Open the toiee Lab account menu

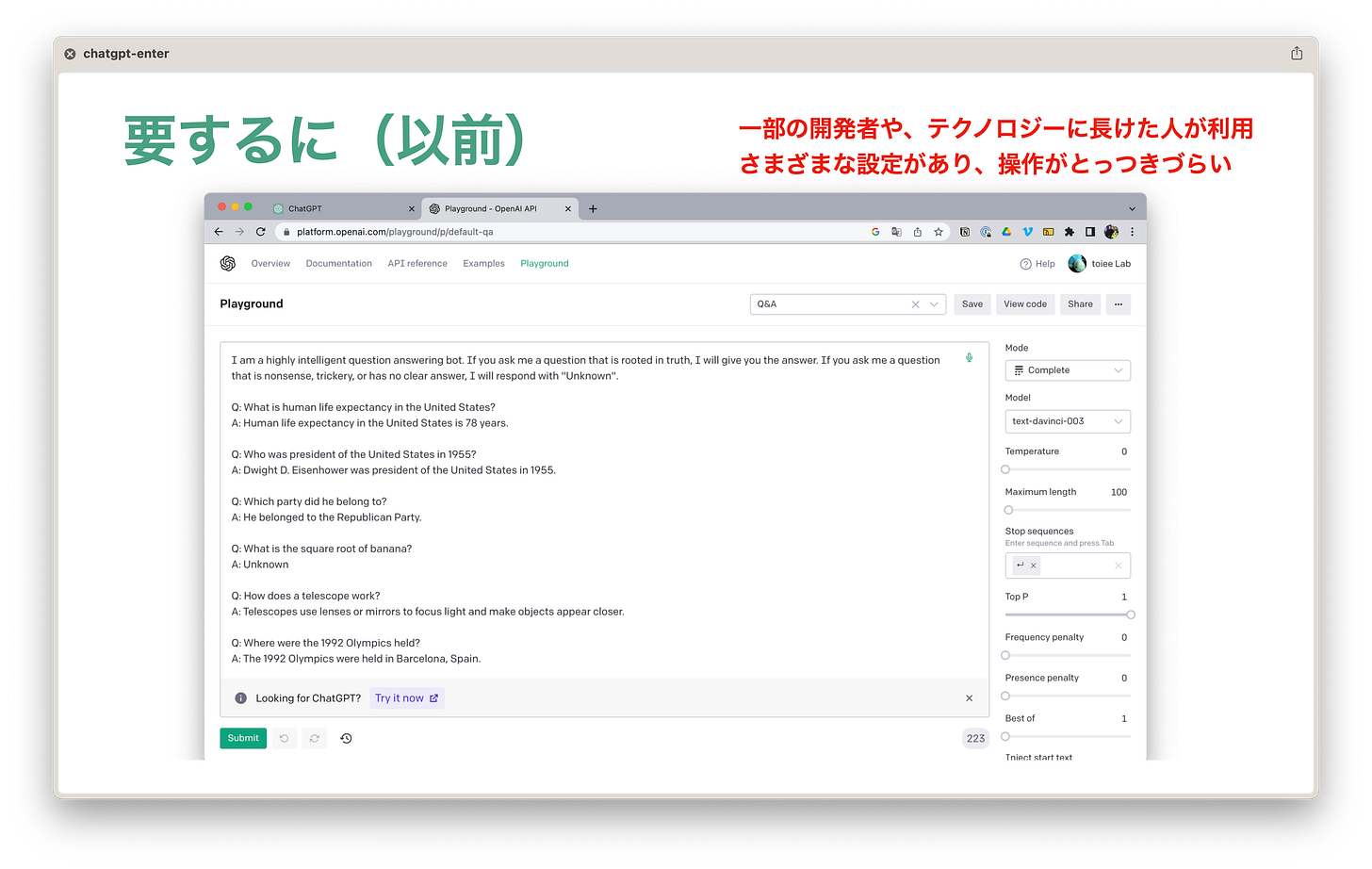point(1100,264)
